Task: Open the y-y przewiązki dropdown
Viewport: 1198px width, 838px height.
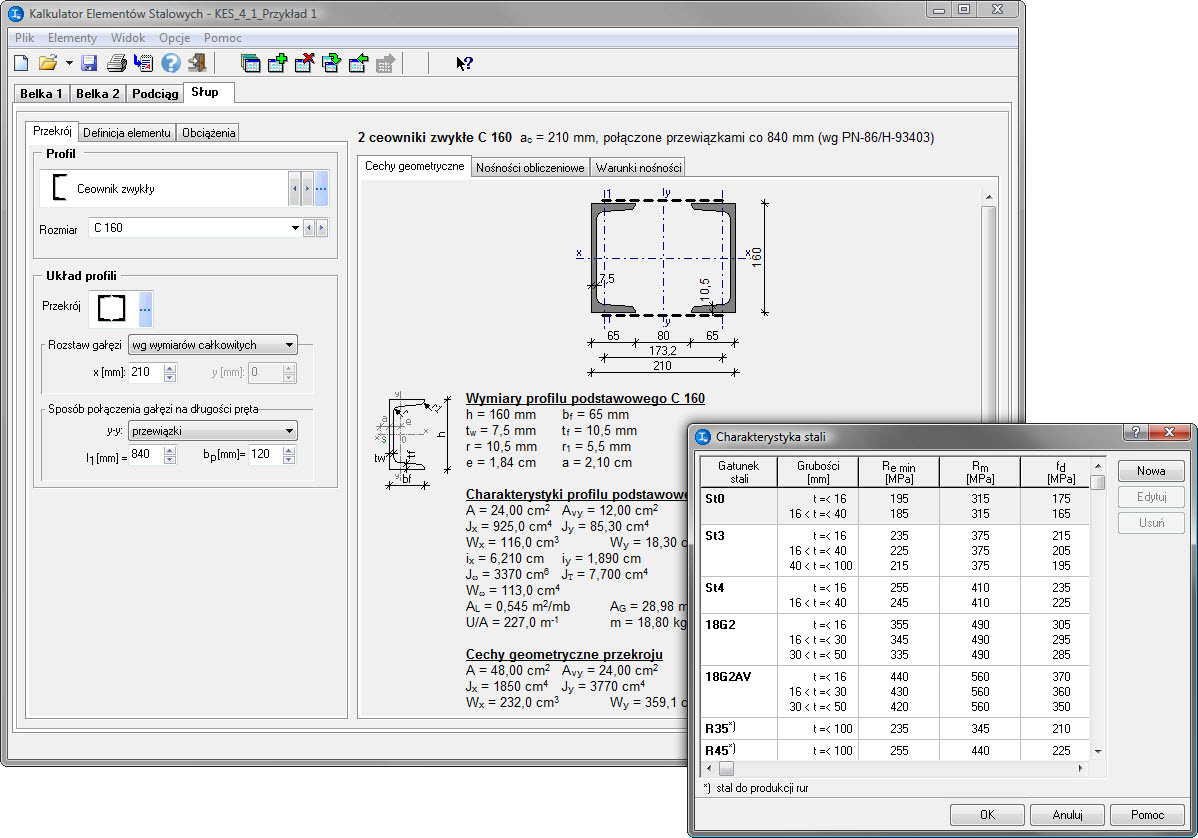Action: coord(289,431)
